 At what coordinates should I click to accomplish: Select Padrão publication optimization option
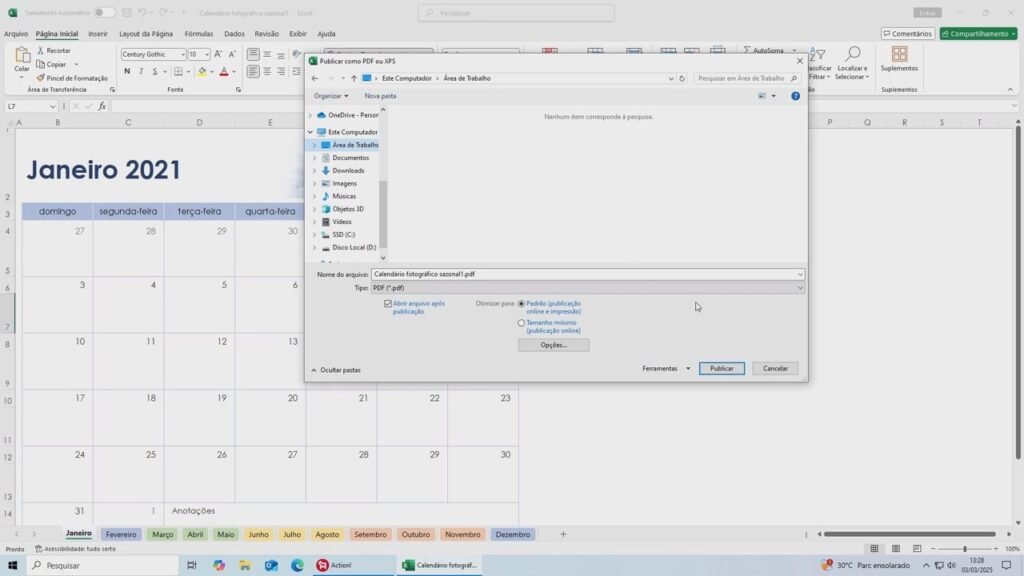521,303
